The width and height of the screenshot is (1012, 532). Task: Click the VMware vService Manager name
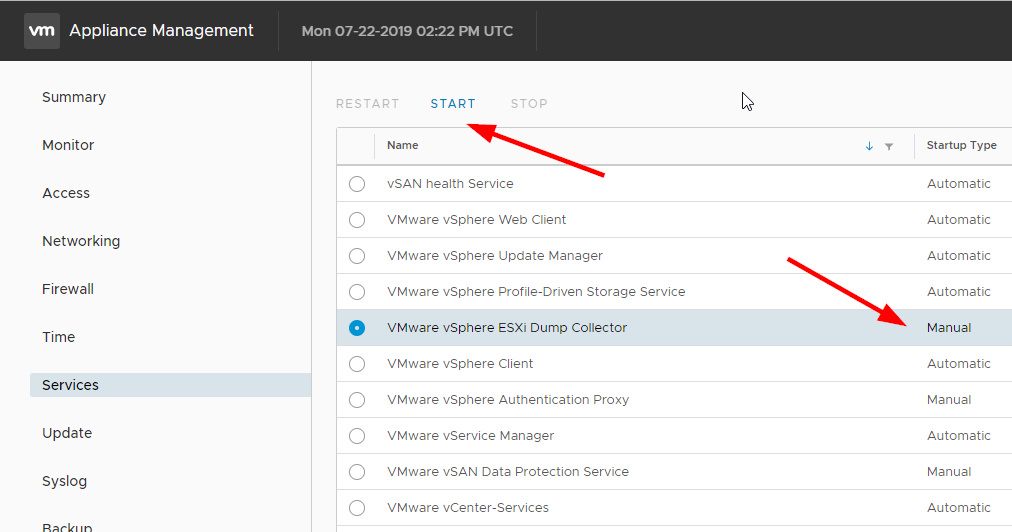(471, 436)
